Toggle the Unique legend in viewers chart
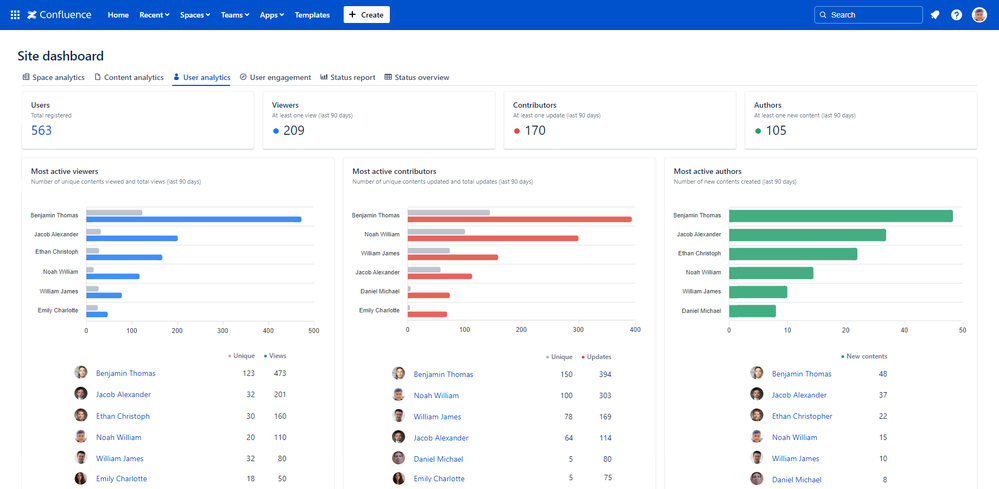The width and height of the screenshot is (999, 489). coord(243,356)
